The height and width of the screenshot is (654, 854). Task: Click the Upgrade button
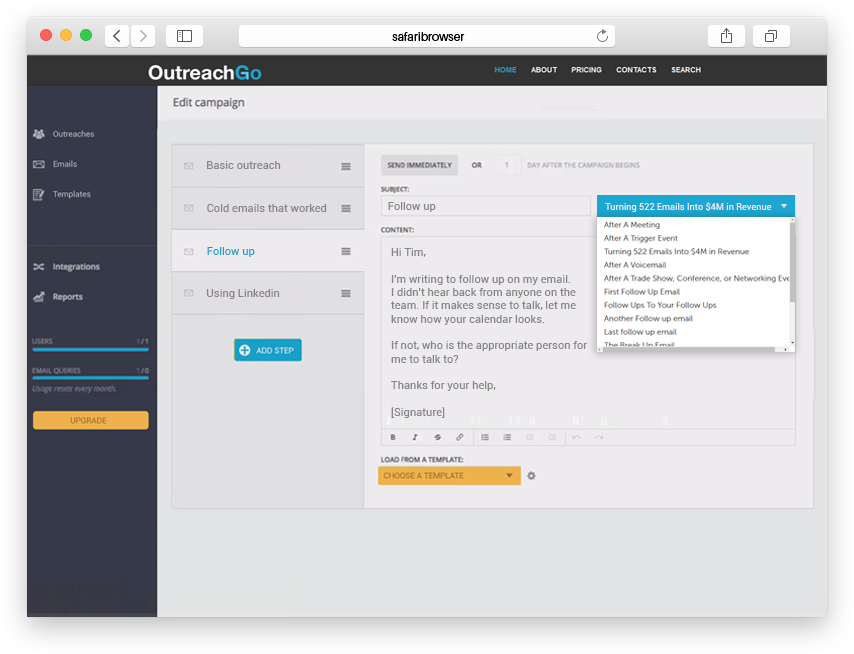[x=90, y=420]
